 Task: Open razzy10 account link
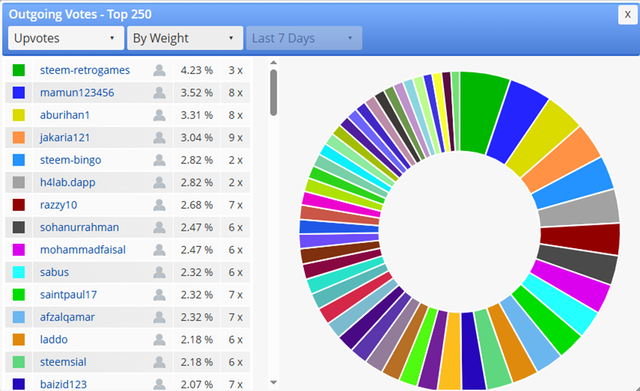click(58, 205)
